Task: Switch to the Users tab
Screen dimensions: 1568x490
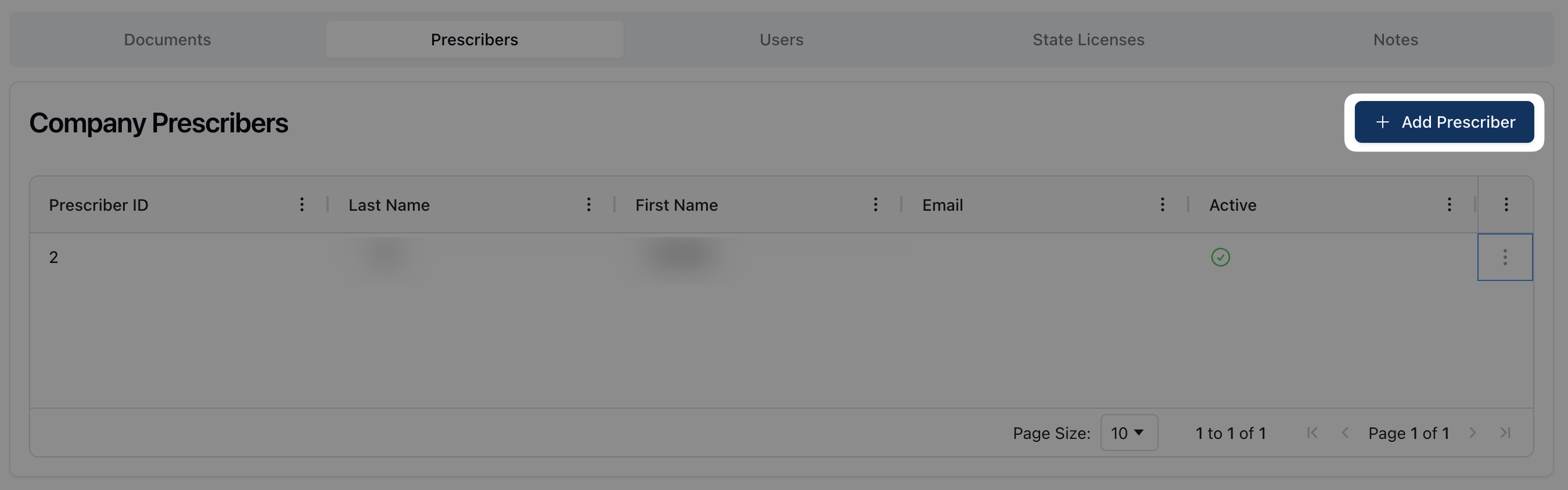Action: [x=781, y=39]
